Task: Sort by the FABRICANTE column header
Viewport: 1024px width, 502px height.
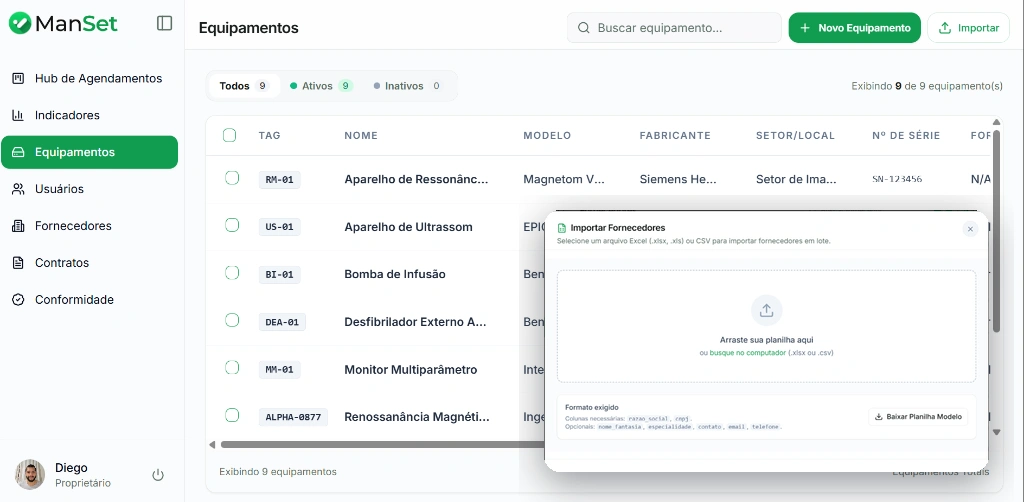Action: point(675,136)
